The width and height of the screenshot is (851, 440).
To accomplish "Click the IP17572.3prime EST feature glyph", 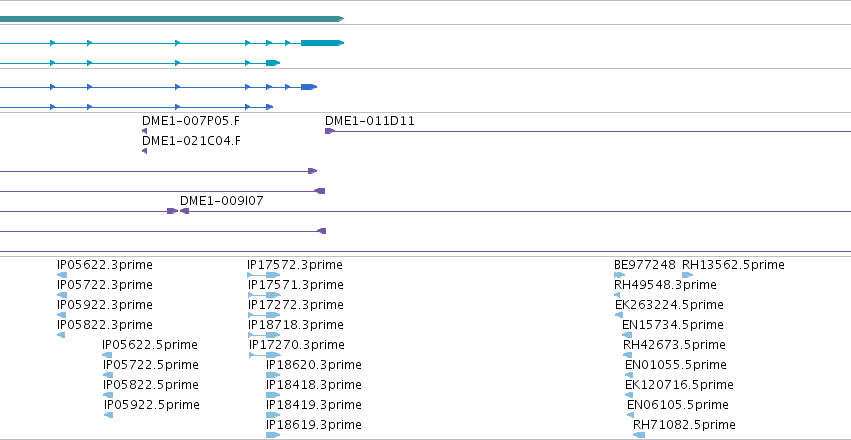I will coord(264,275).
